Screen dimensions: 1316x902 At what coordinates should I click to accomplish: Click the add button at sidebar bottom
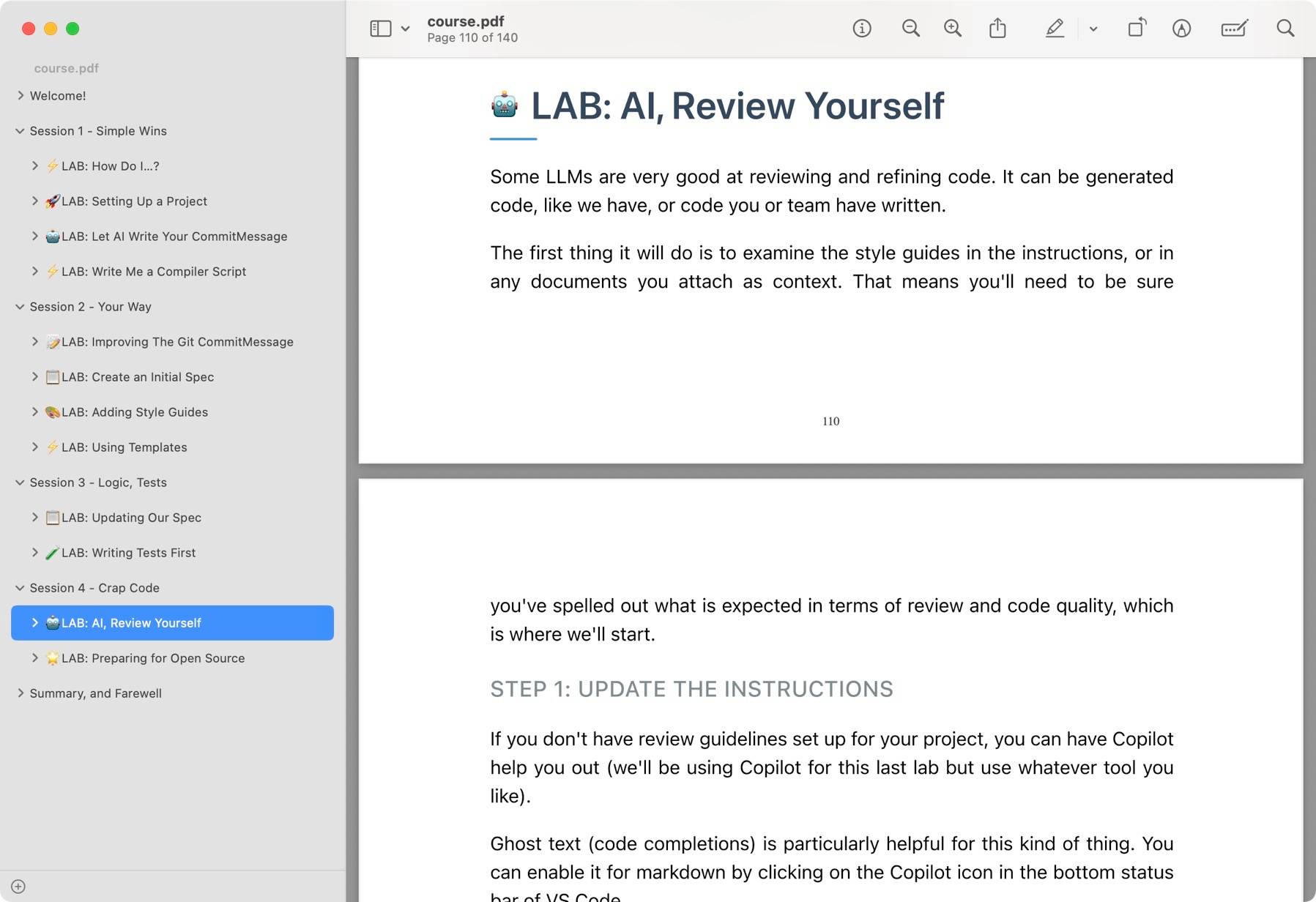point(18,887)
